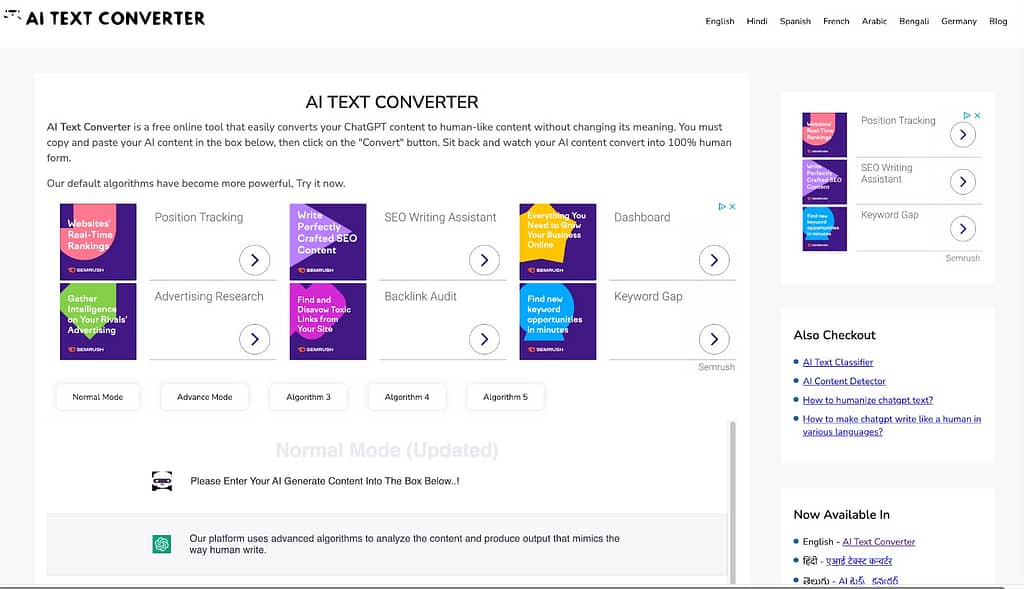Screen dimensions: 1024x589
Task: Open sidebar SEO Writing Assistant arrow
Action: 963,182
